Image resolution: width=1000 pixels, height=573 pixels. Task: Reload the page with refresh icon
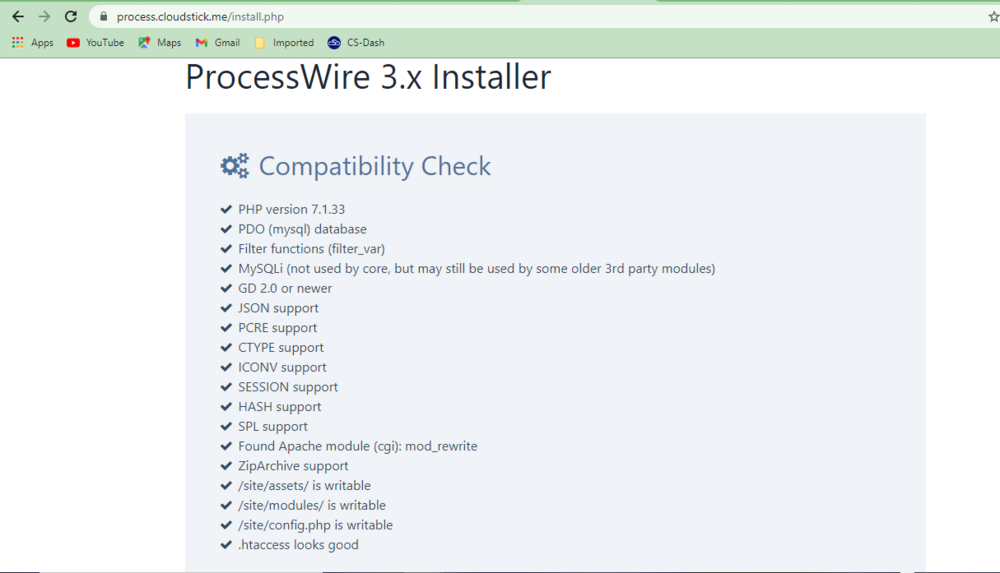[x=71, y=17]
